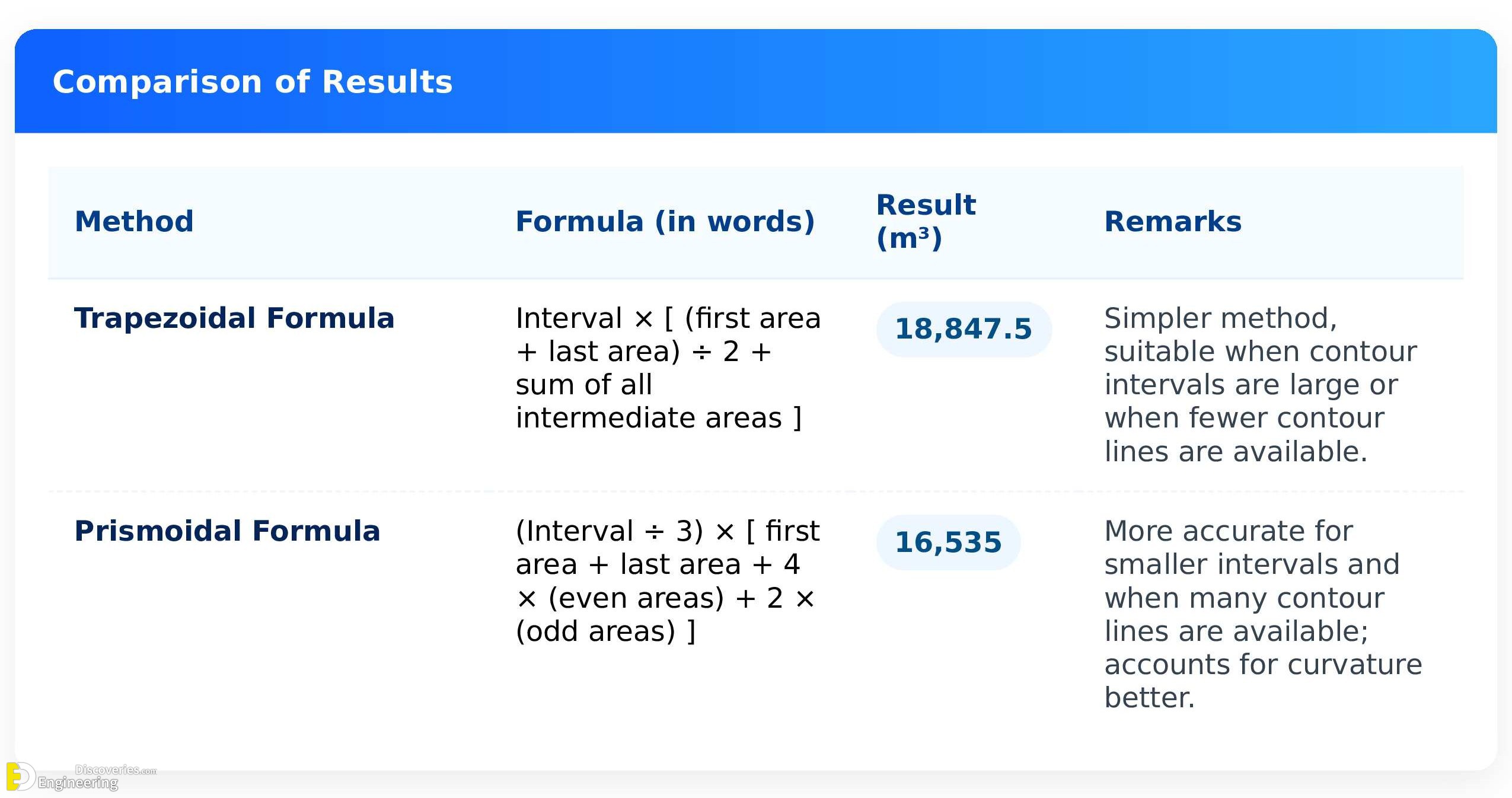Click the 'Simpler method' remarks paragraph
The width and height of the screenshot is (1512, 798).
coord(1261,384)
